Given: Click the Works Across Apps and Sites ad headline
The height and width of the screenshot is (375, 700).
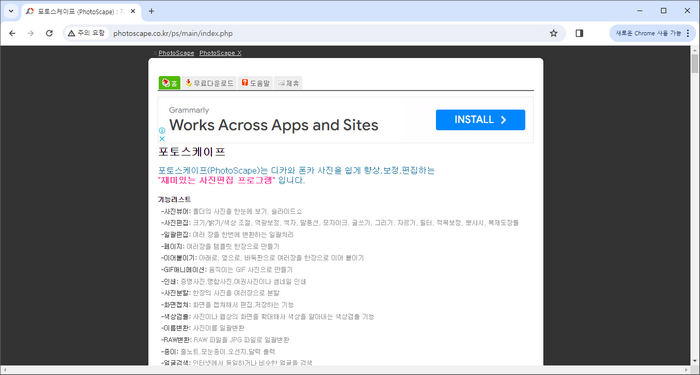Looking at the screenshot, I should click(274, 125).
